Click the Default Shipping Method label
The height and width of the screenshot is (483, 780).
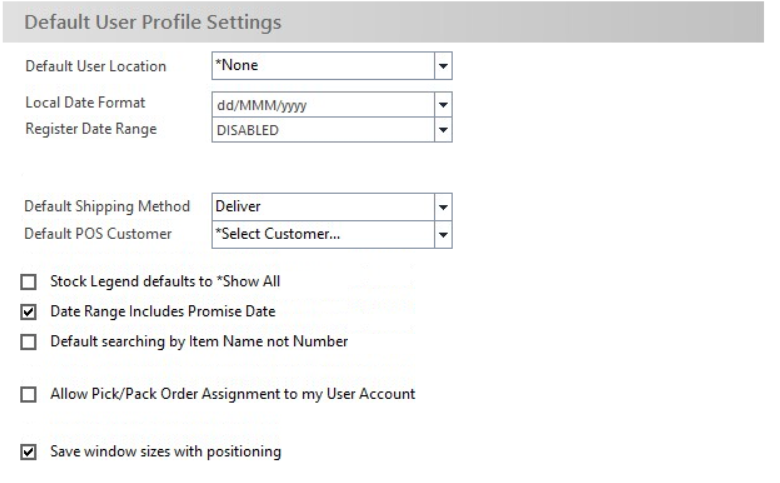pos(107,206)
